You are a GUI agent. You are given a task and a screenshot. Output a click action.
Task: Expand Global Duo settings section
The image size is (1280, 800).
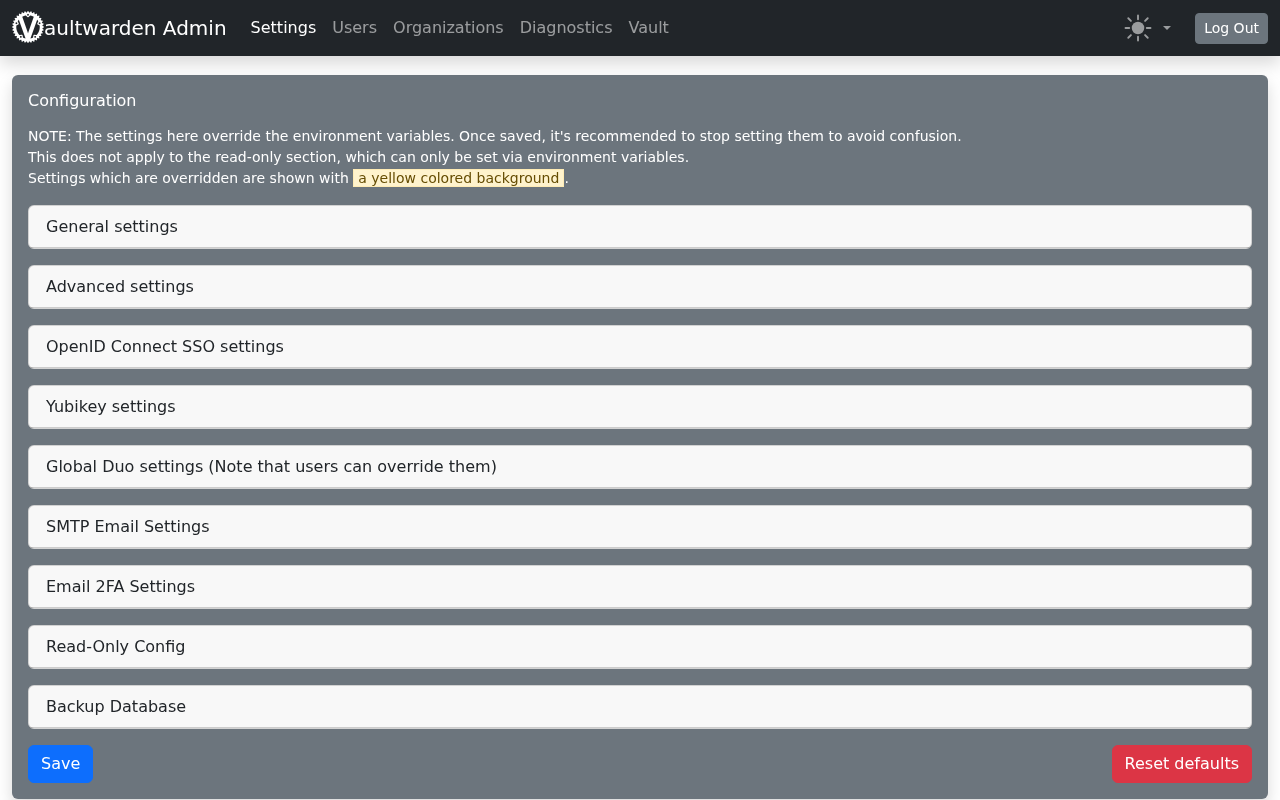(640, 467)
